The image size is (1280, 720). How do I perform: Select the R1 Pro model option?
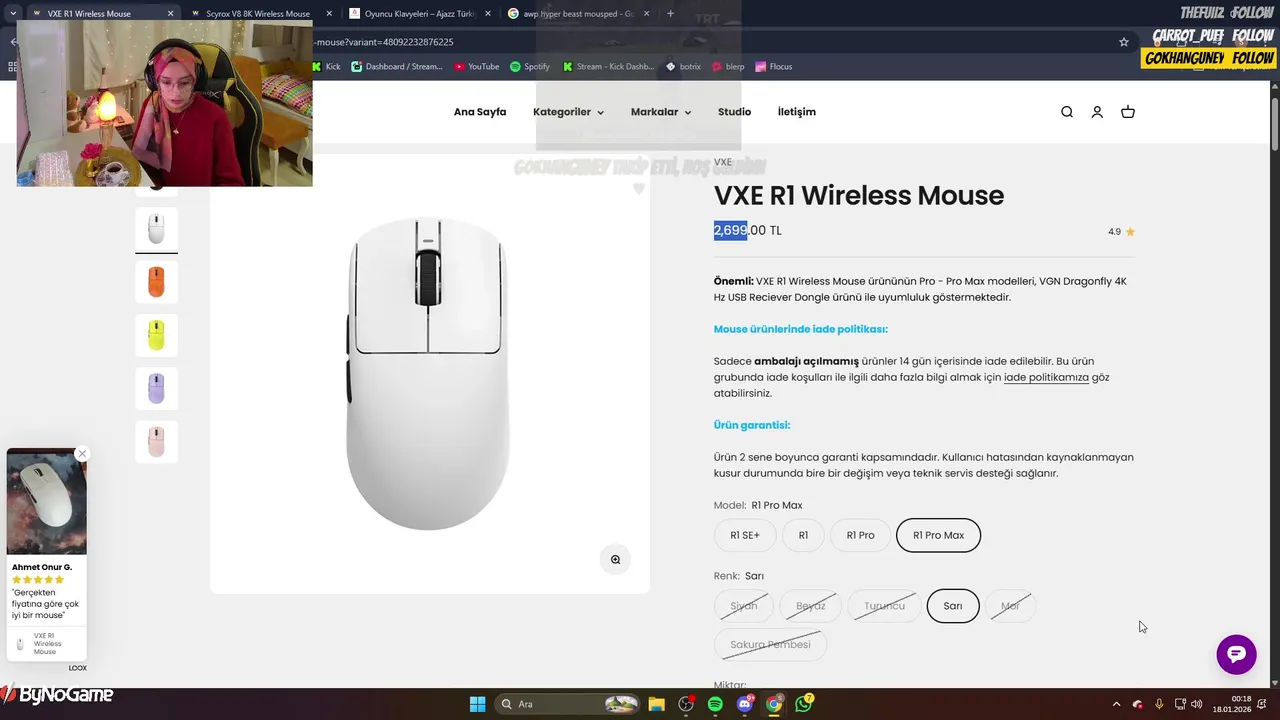[x=860, y=535]
